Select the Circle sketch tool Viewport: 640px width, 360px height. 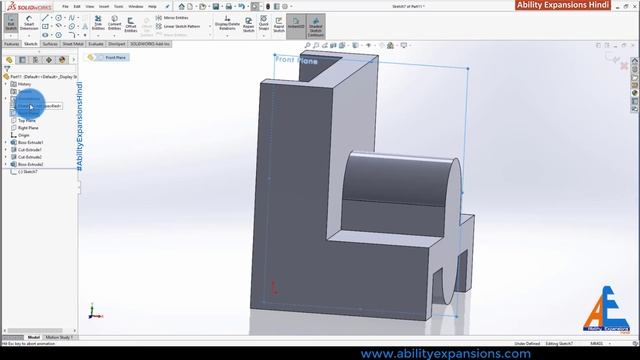58,18
